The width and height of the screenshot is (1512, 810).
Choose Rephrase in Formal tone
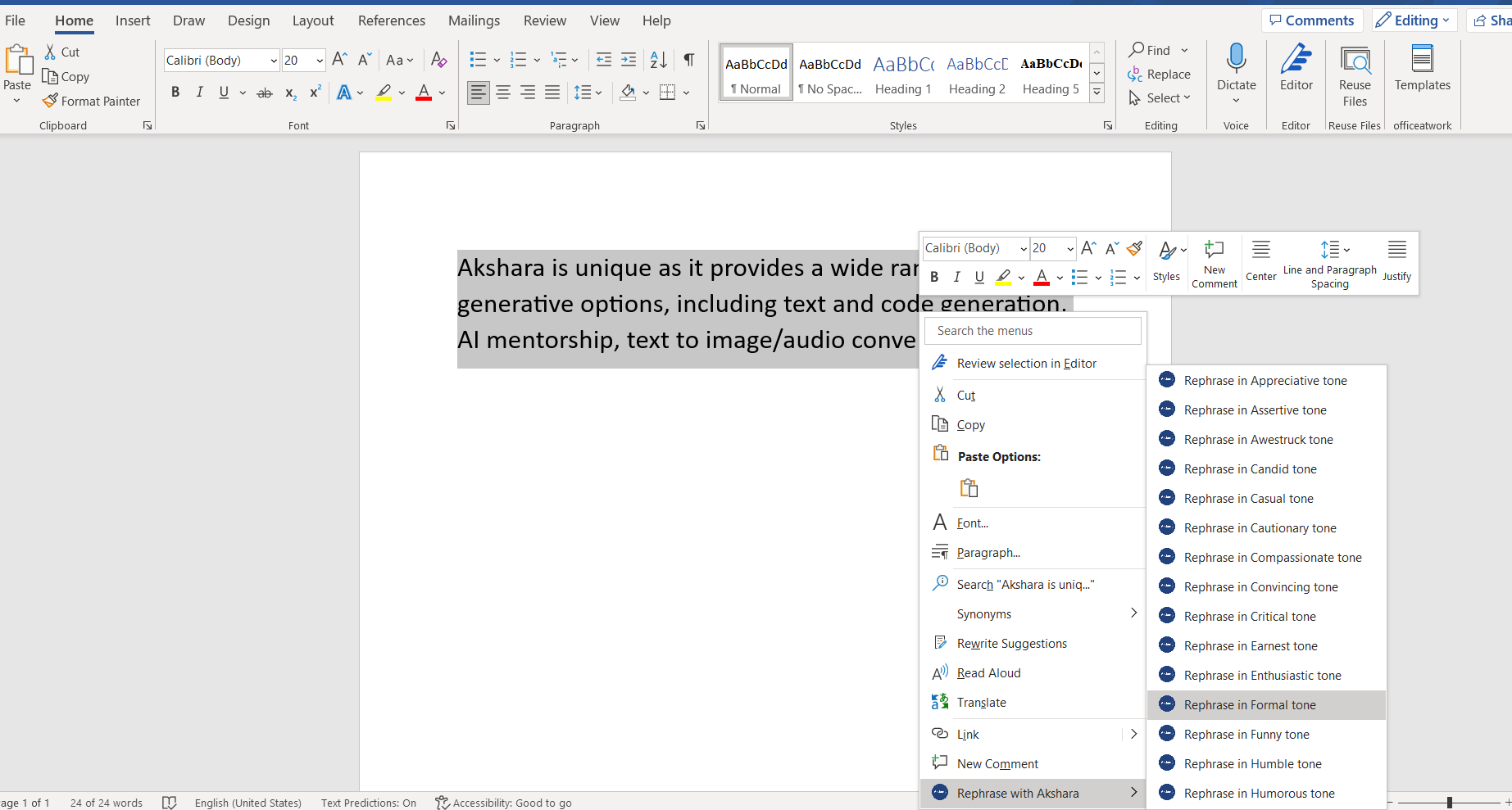1250,705
